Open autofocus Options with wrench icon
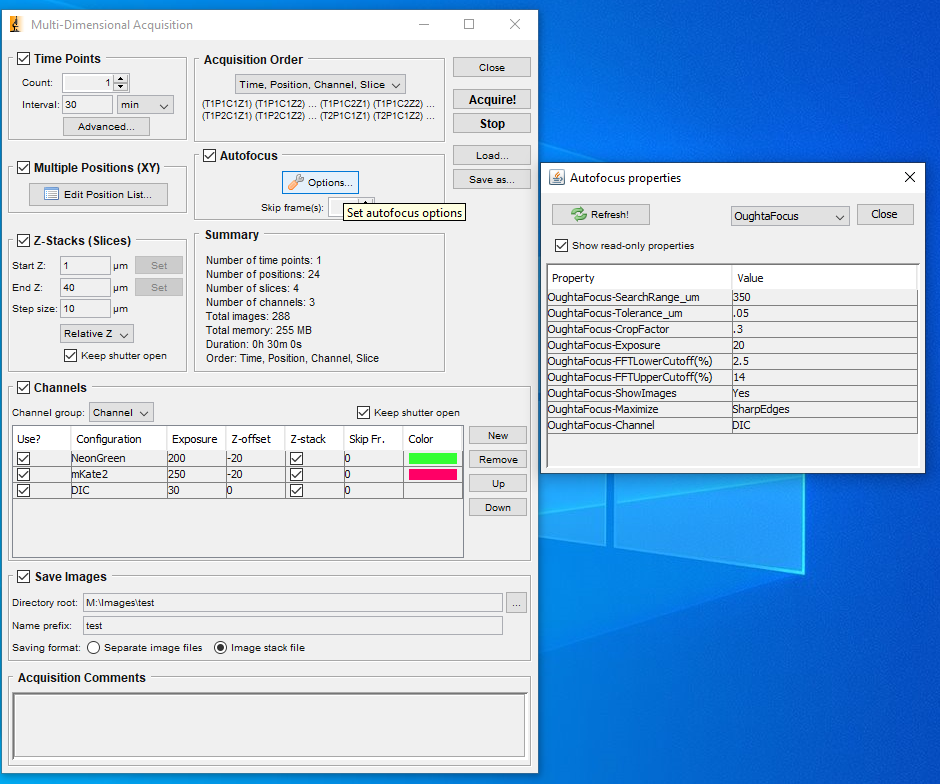 [x=319, y=182]
